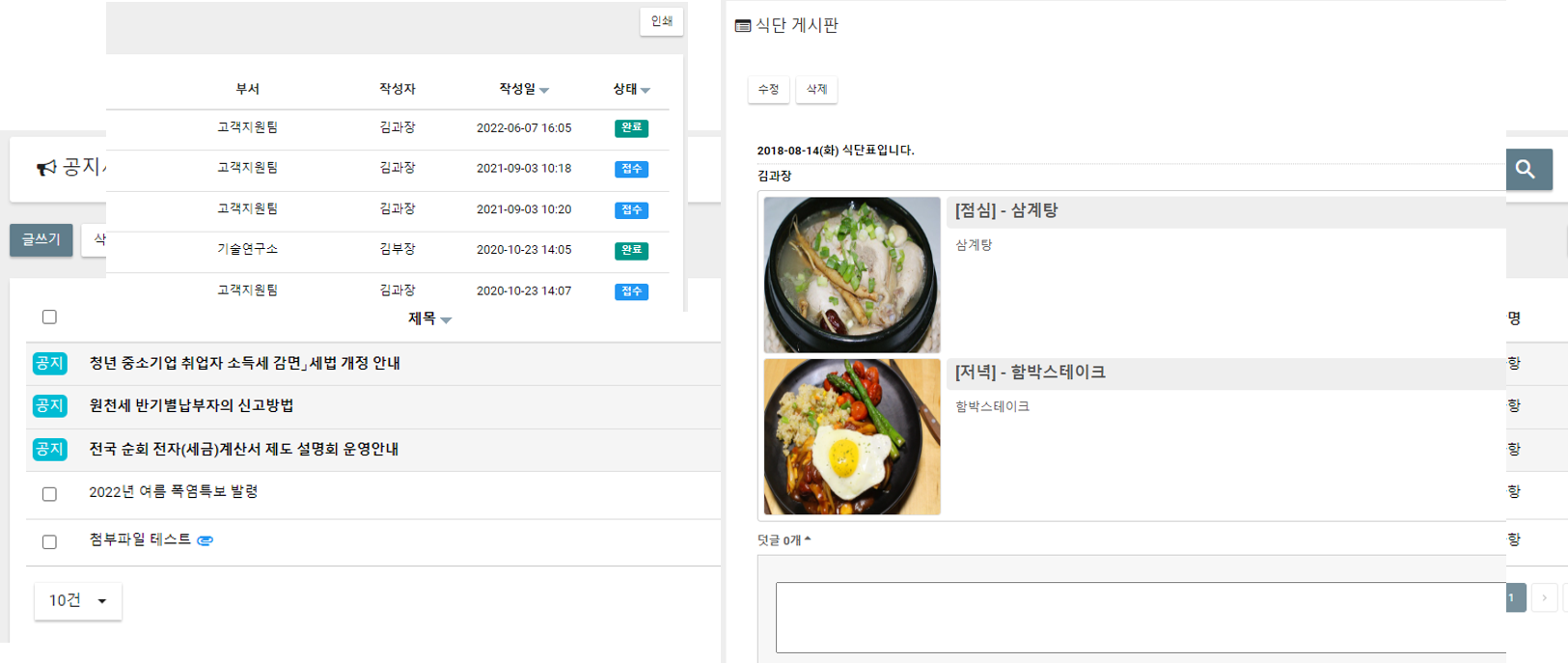Open the 삼계탕 lunch photo
The width and height of the screenshot is (1568, 663).
[x=851, y=275]
